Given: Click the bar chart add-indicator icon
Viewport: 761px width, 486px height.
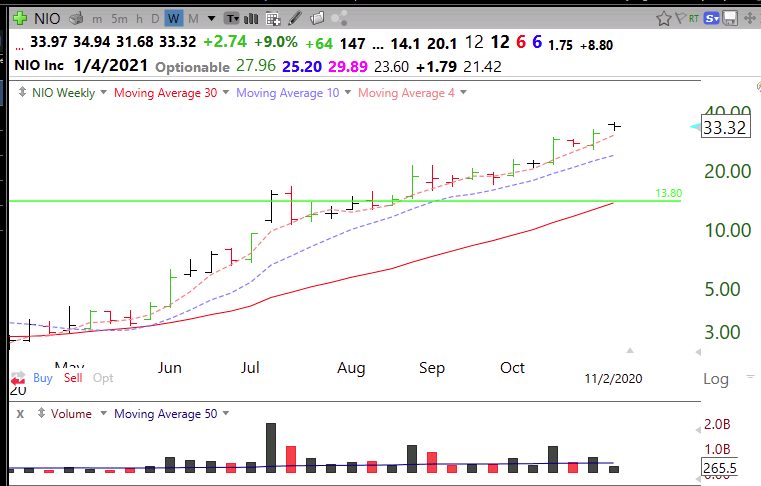Looking at the screenshot, I should [x=251, y=19].
